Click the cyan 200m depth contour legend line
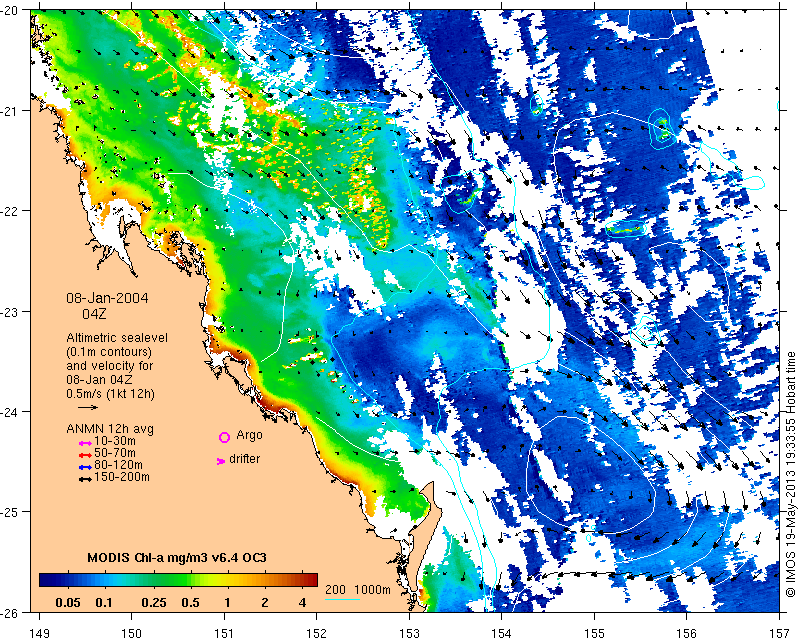The width and height of the screenshot is (800, 640). tap(342, 599)
